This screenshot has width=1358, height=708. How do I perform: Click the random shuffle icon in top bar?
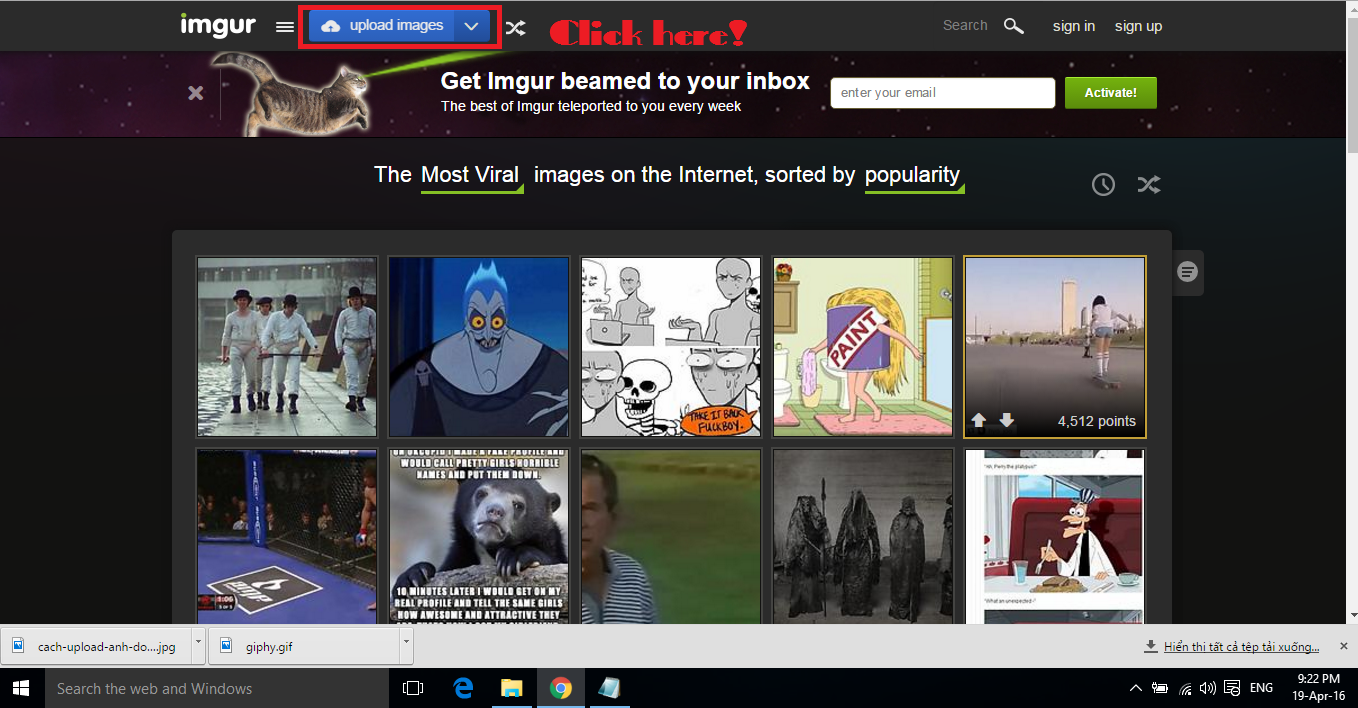pos(515,27)
